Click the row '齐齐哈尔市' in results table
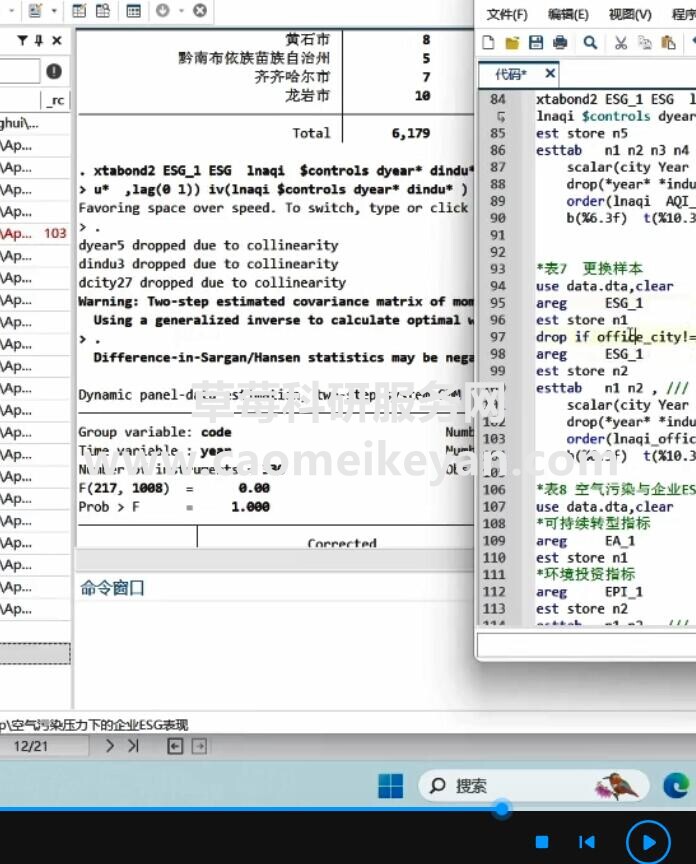The image size is (696, 864). click(293, 77)
